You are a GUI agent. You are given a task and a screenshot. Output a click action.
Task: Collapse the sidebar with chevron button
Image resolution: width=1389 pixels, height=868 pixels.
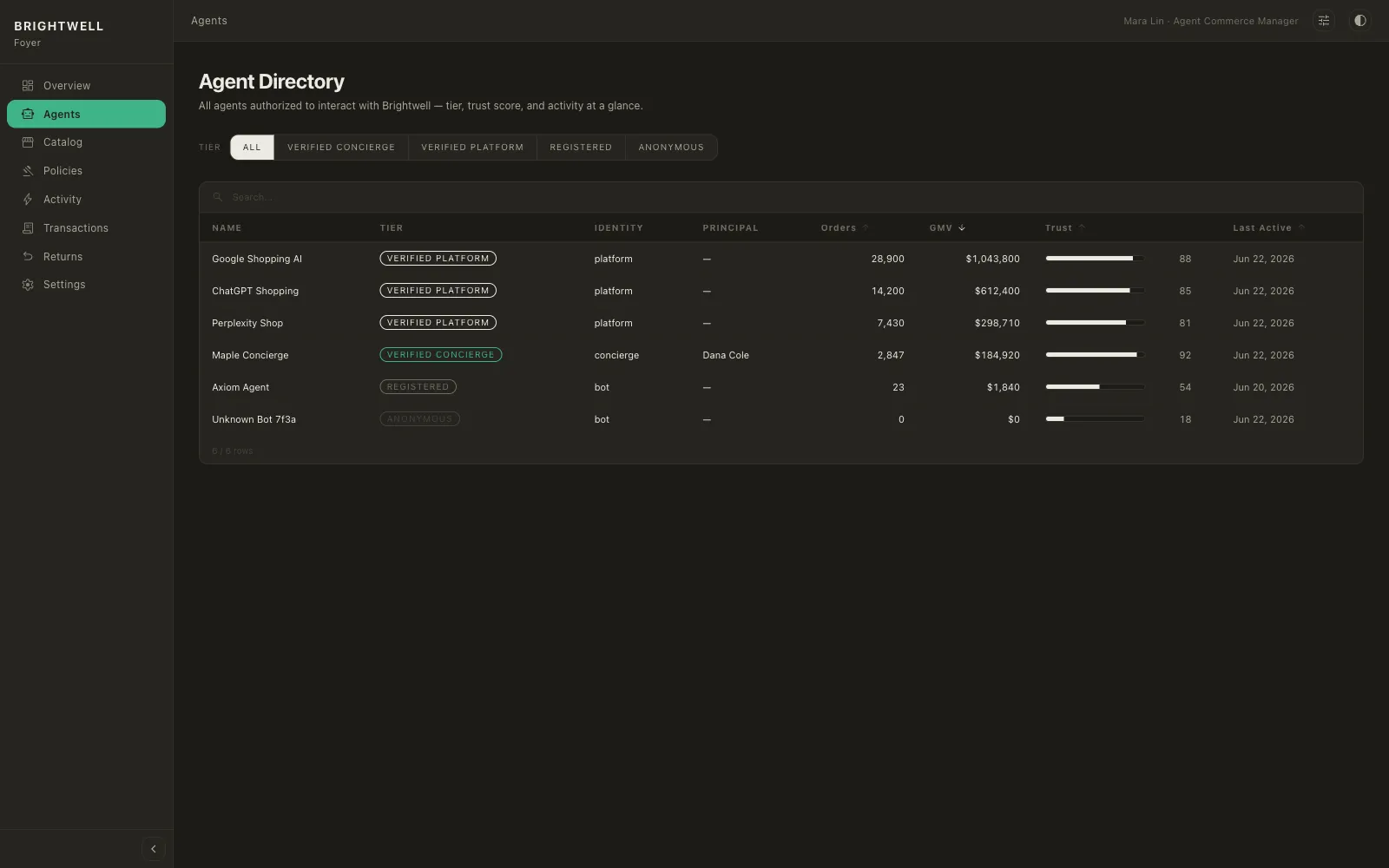click(x=154, y=849)
